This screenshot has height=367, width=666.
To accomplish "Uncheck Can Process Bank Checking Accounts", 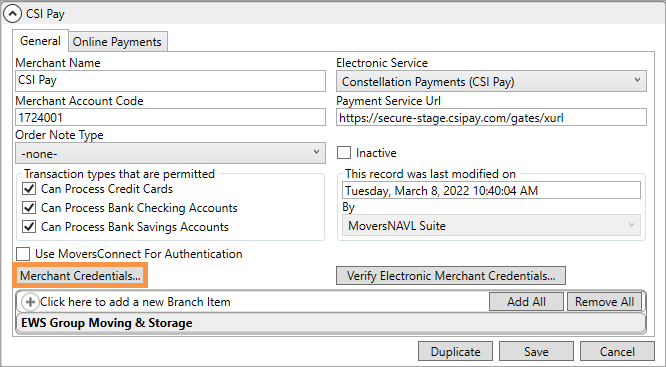I will [28, 208].
